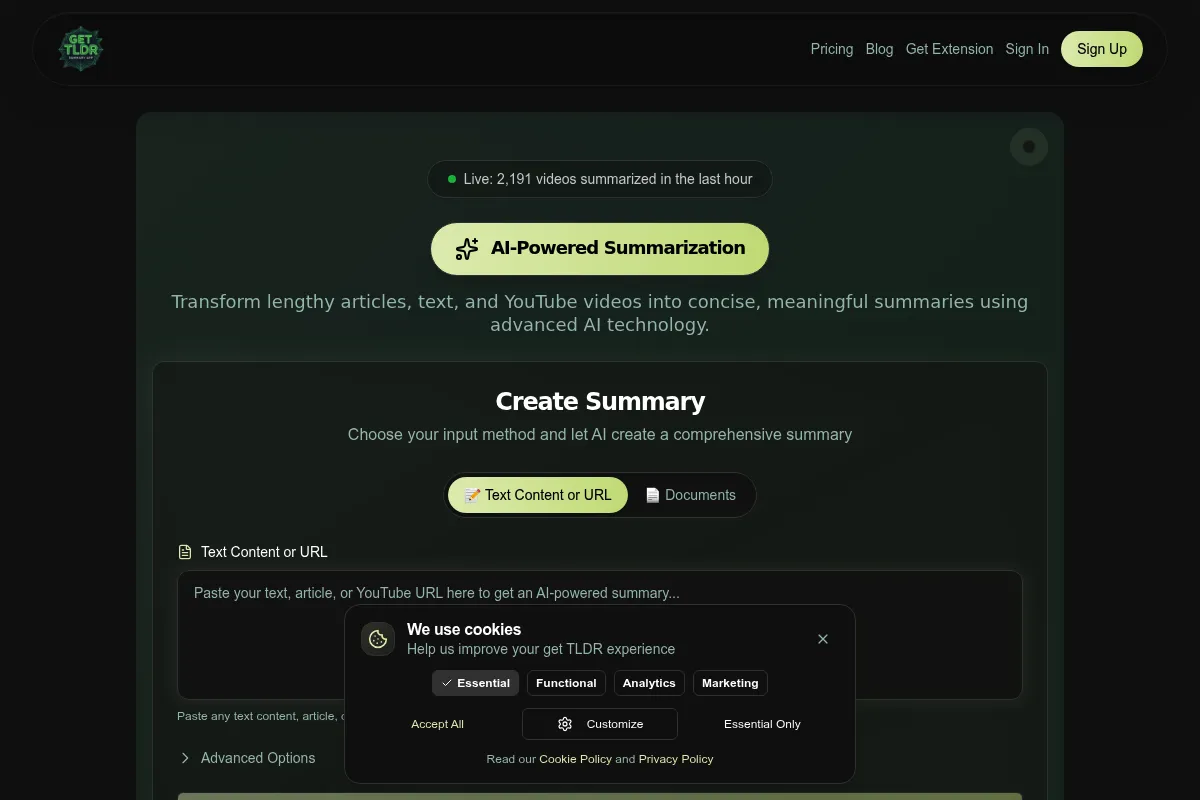Click the 'We use cookies' title
1200x800 pixels.
[464, 630]
